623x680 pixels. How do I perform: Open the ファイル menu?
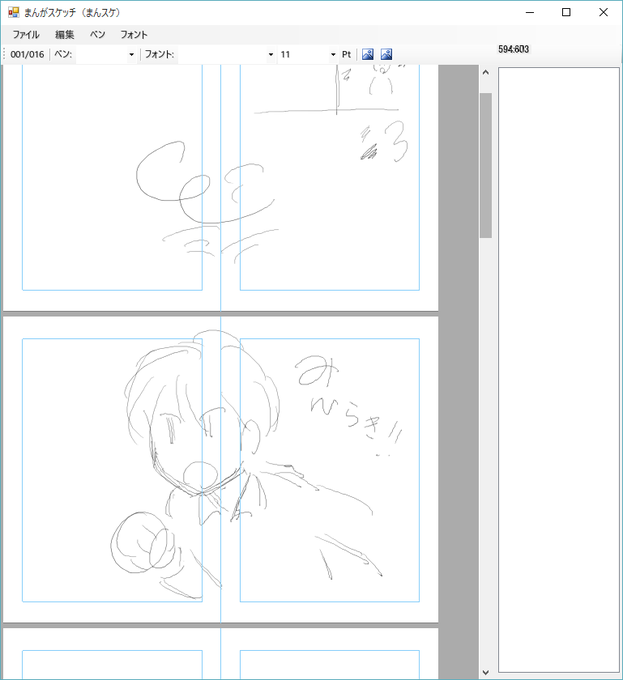coord(26,35)
